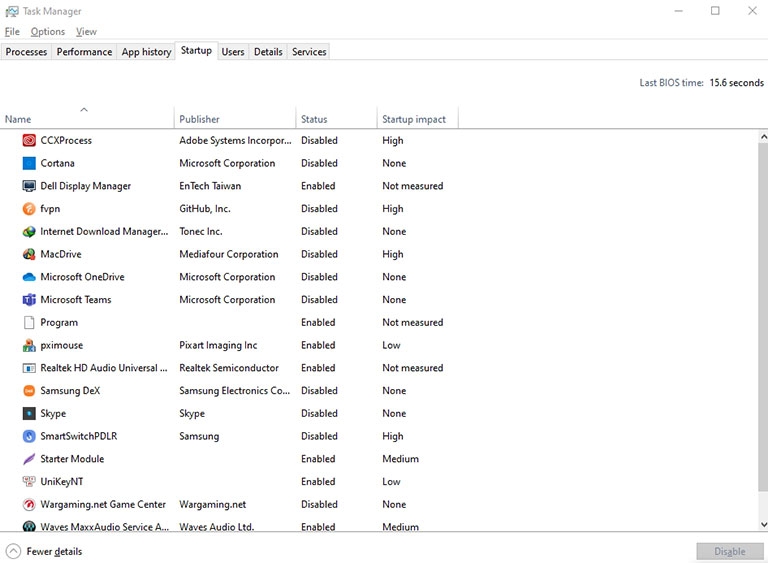Click Medium impact of Starter Module
768x563 pixels.
[401, 459]
